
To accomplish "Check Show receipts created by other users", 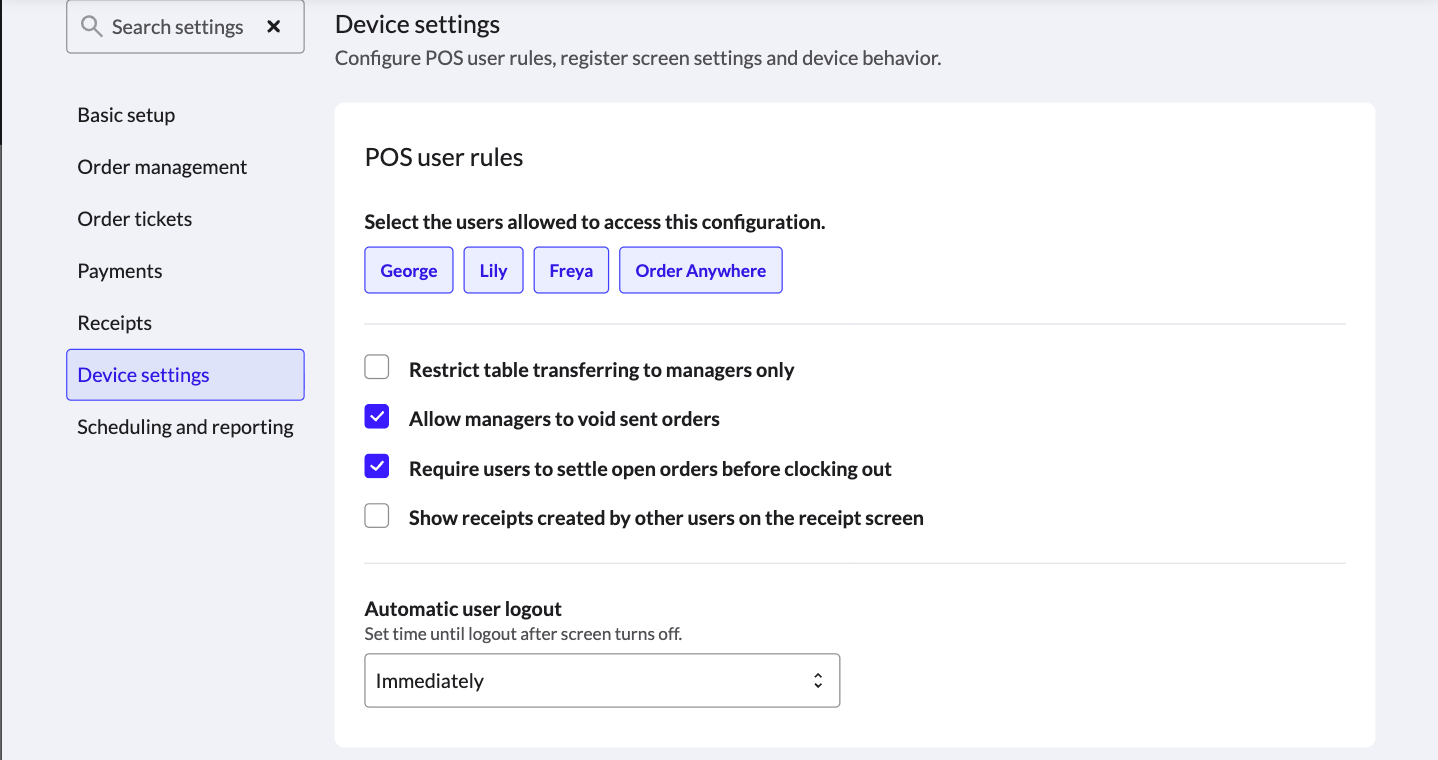I will pyautogui.click(x=377, y=516).
